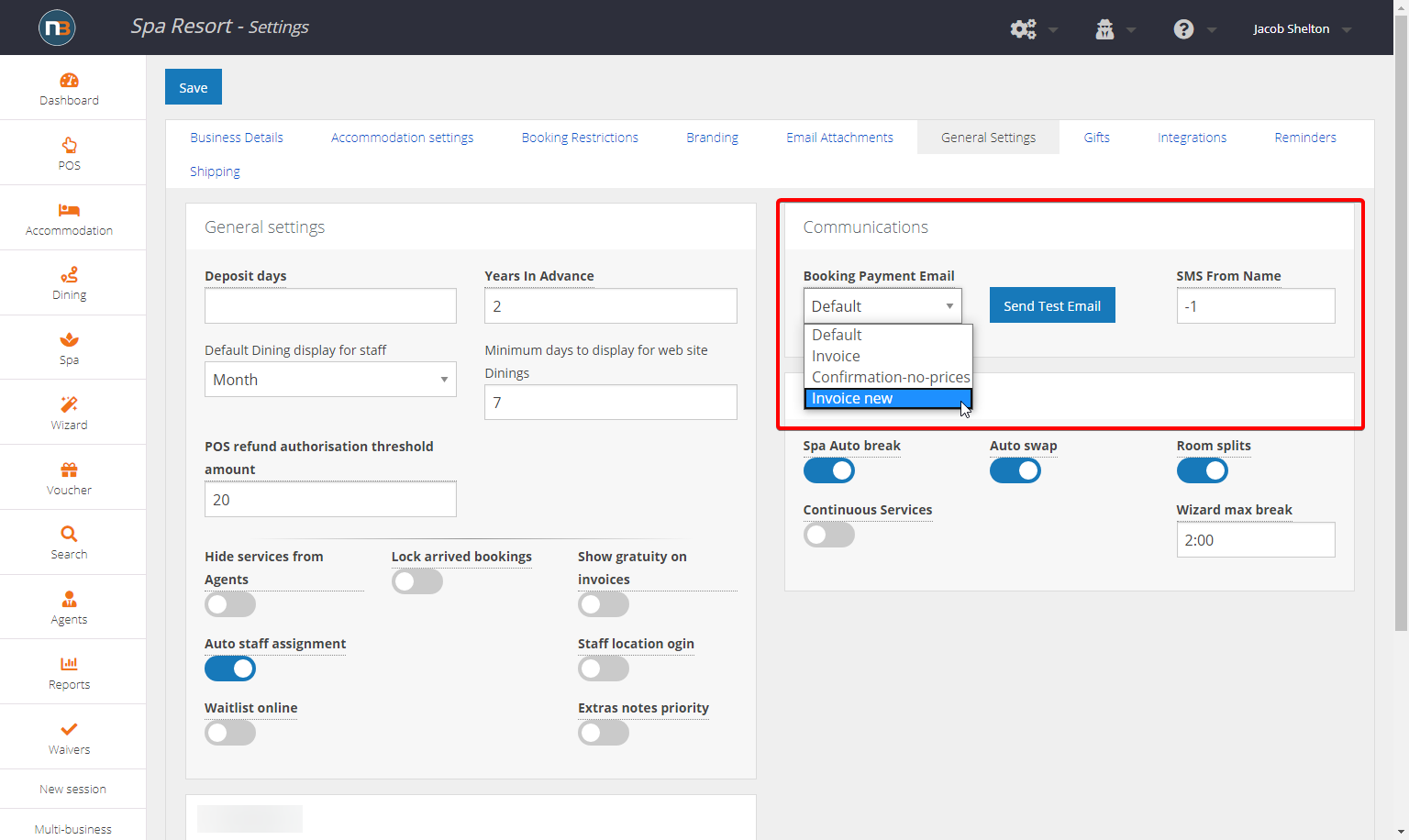Select Invoice option in dropdown list
Image resolution: width=1409 pixels, height=840 pixels.
pos(888,356)
